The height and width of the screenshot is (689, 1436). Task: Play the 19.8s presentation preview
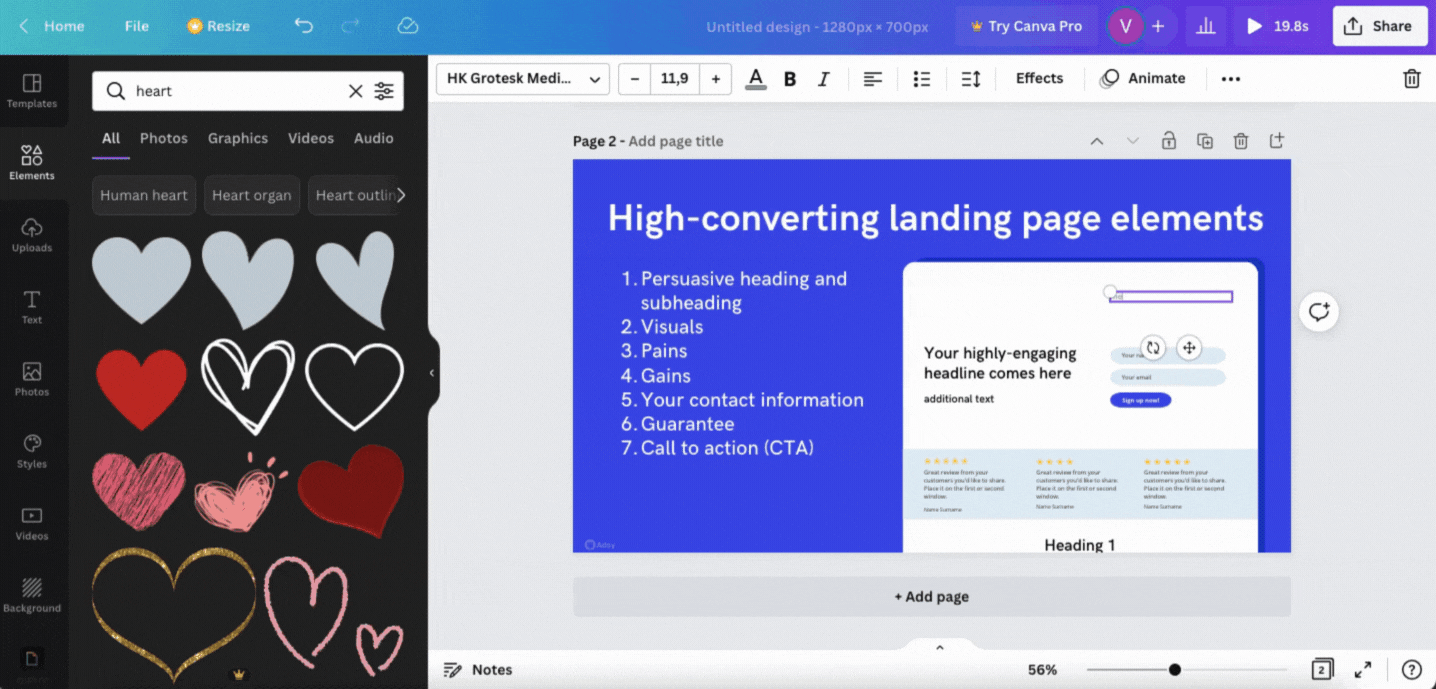pyautogui.click(x=1277, y=27)
